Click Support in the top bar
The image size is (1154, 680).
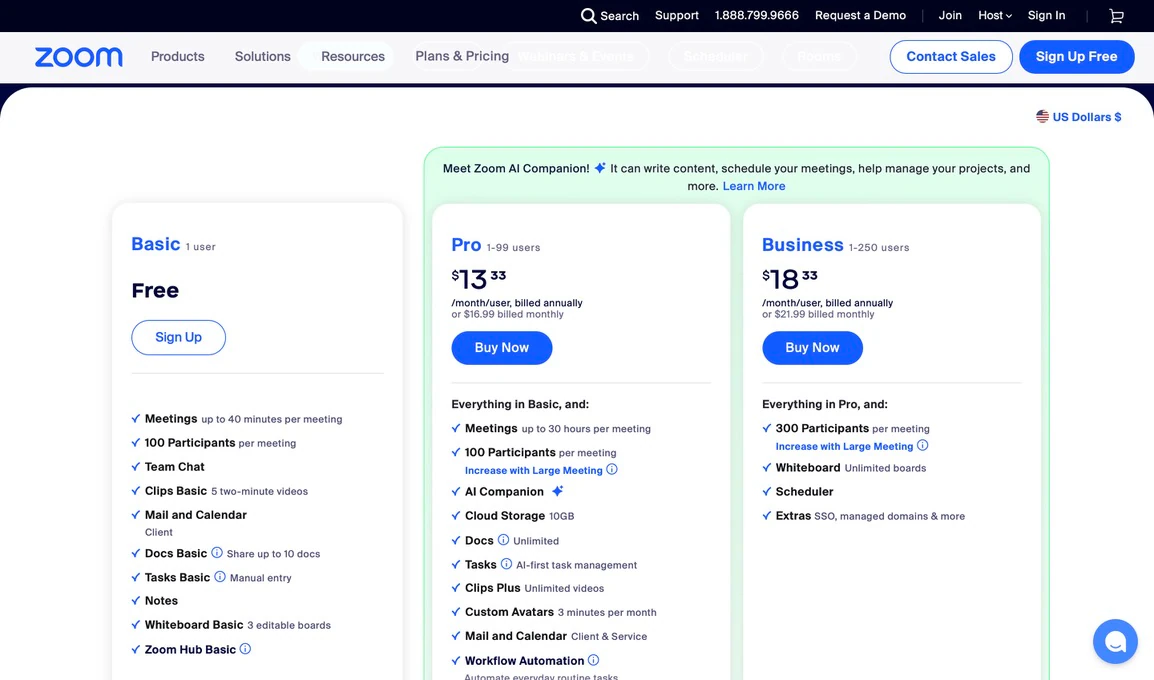click(676, 15)
